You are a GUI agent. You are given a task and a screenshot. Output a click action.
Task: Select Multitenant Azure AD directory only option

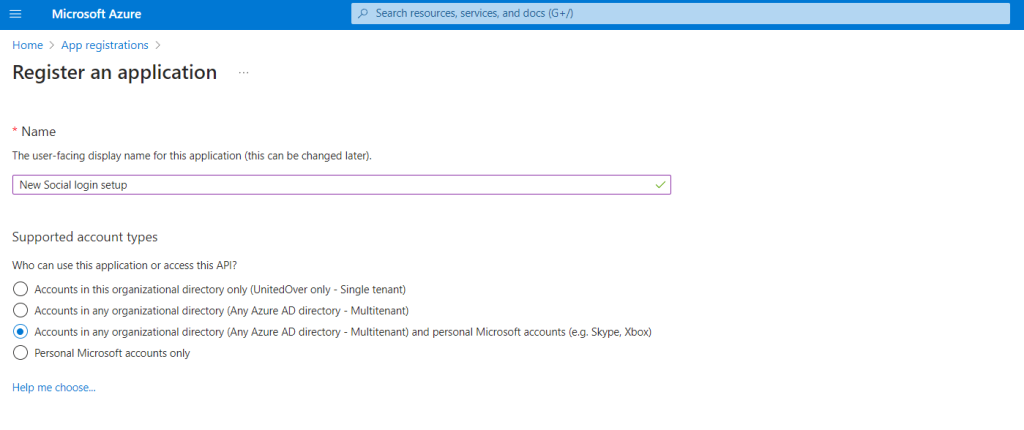pos(20,310)
